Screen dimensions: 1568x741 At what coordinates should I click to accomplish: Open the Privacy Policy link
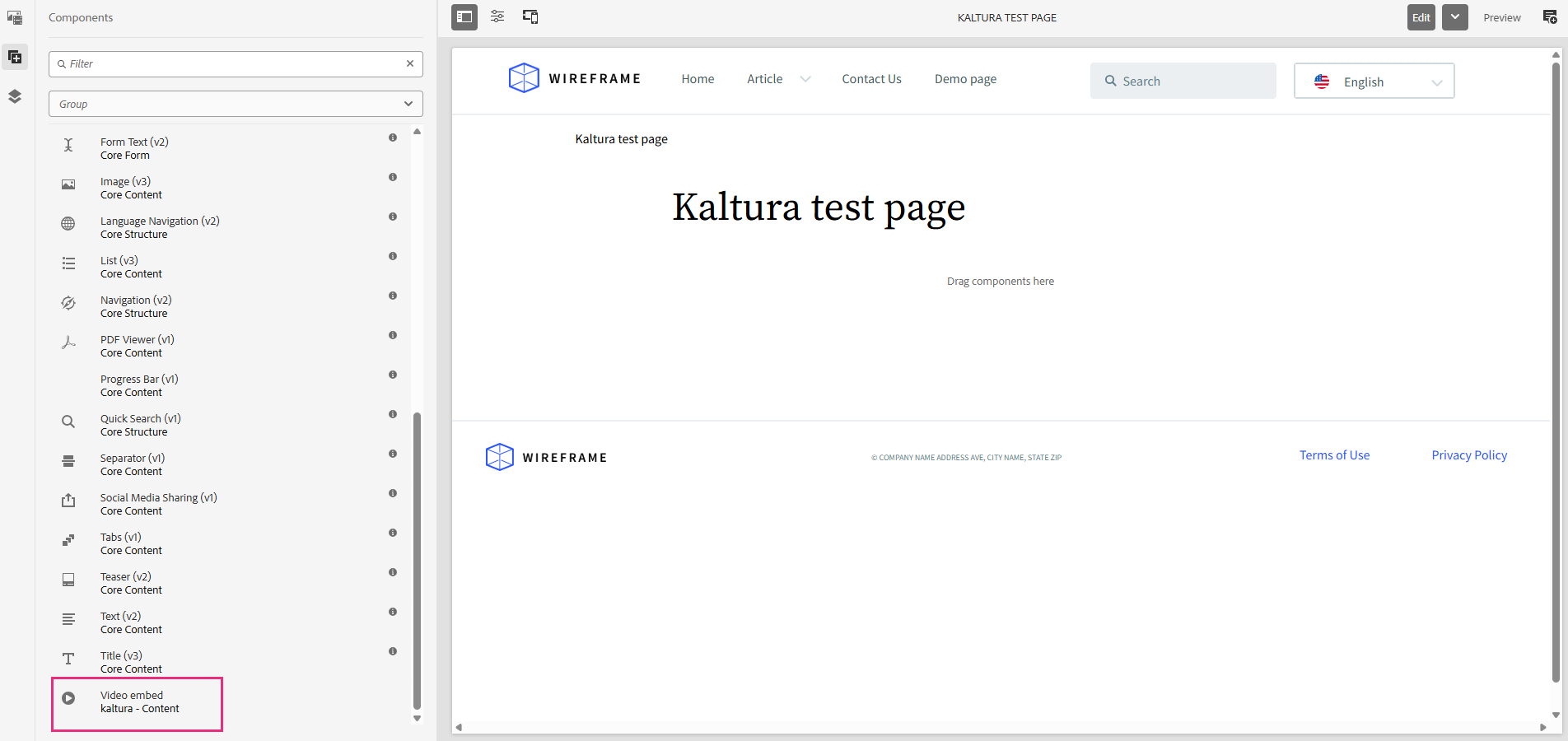click(1469, 455)
